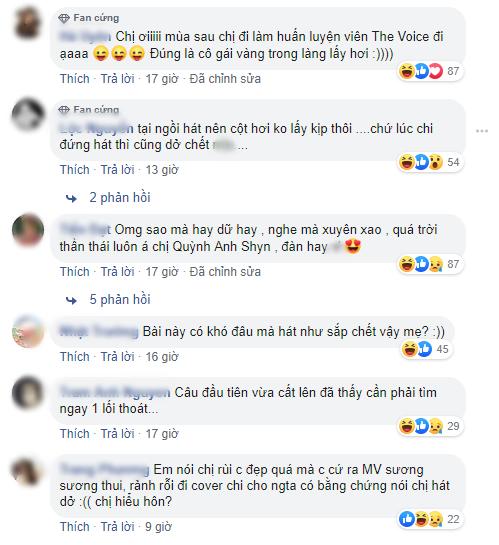This screenshot has width=499, height=545.
Task: Open reaction list showing 45 reactions
Action: [426, 349]
